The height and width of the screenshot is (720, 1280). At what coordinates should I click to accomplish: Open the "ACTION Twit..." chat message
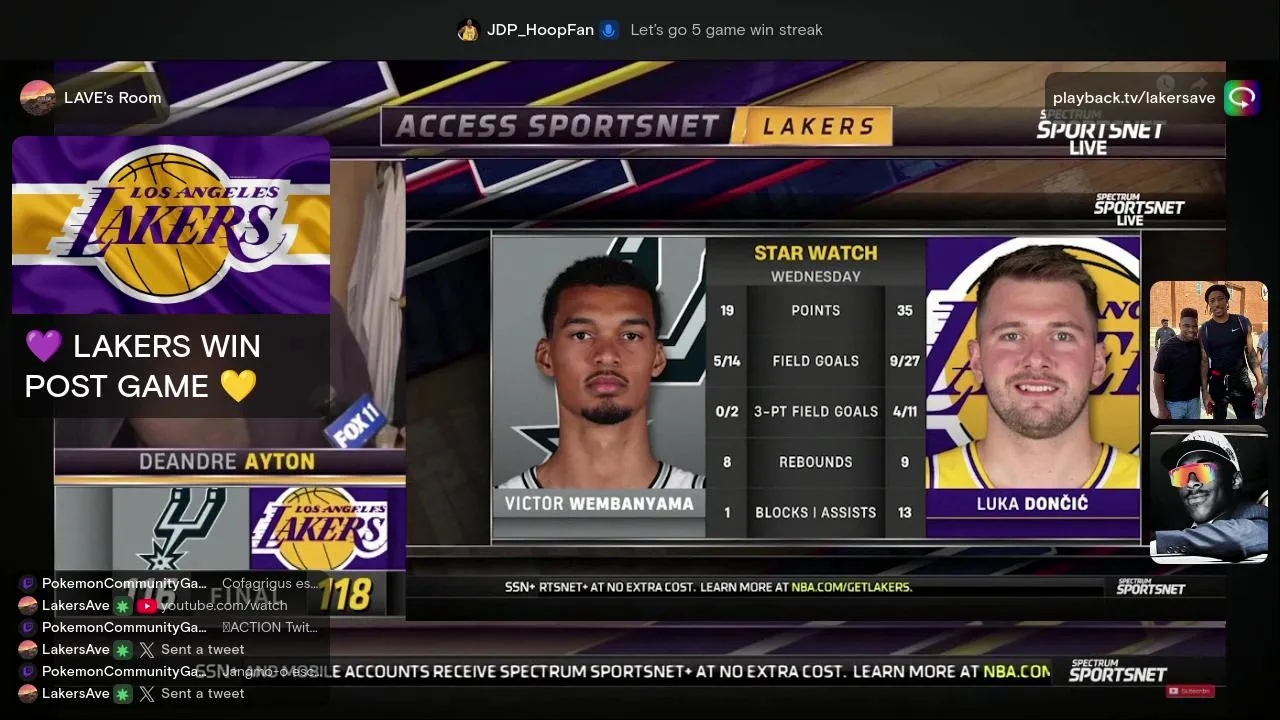(270, 627)
